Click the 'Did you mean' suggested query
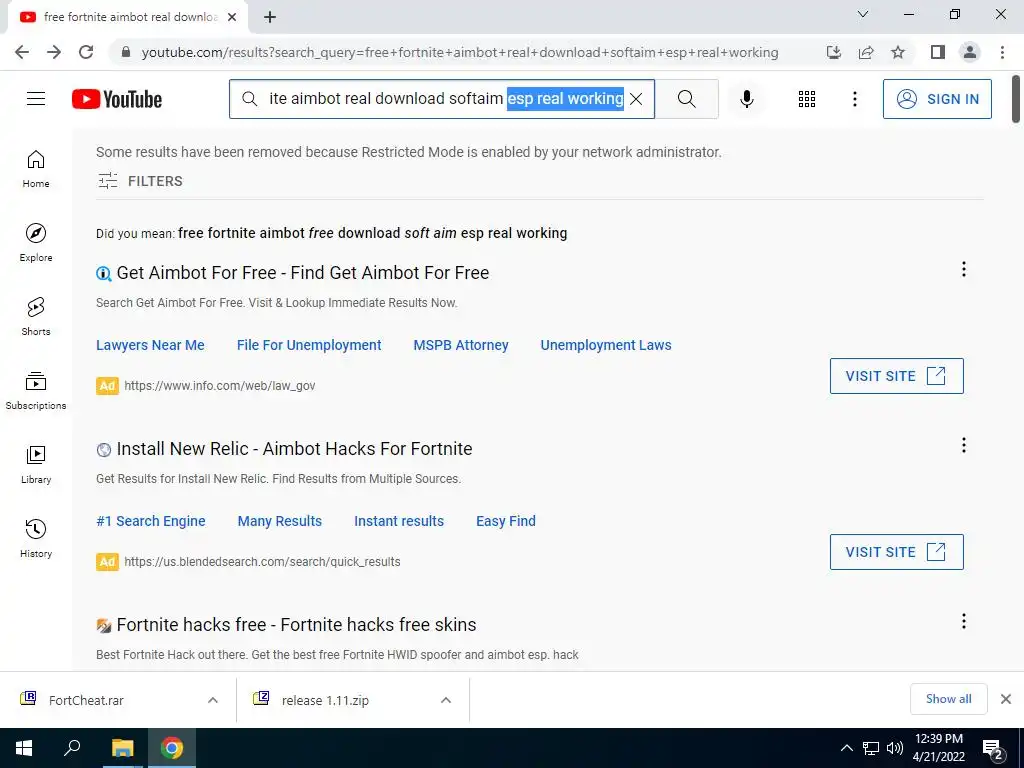 [x=372, y=233]
